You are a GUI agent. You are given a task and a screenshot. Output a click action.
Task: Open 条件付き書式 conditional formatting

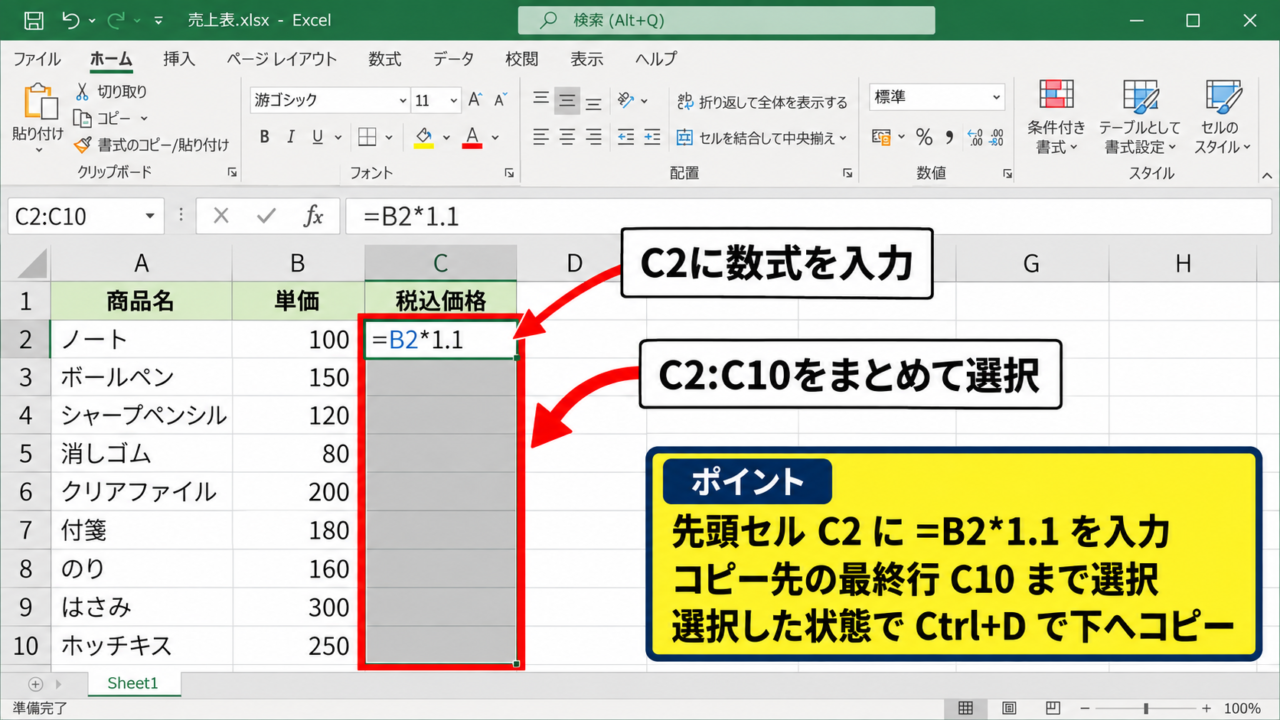point(1056,117)
